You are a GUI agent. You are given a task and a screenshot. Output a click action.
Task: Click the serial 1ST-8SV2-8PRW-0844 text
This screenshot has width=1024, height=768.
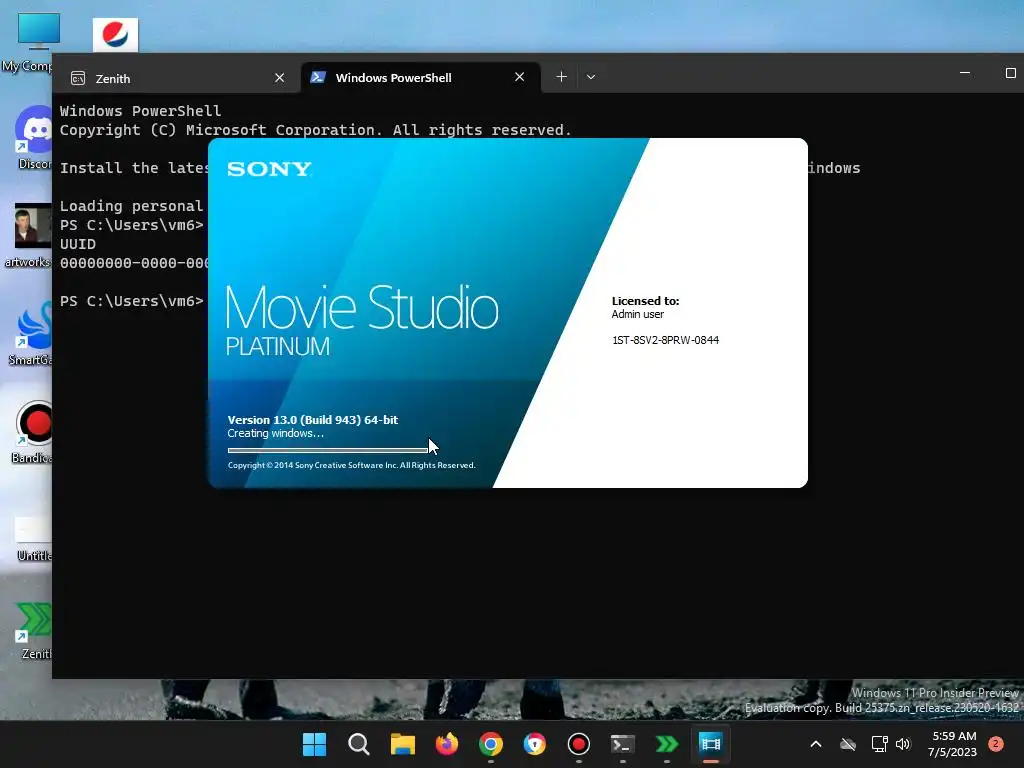click(x=665, y=340)
